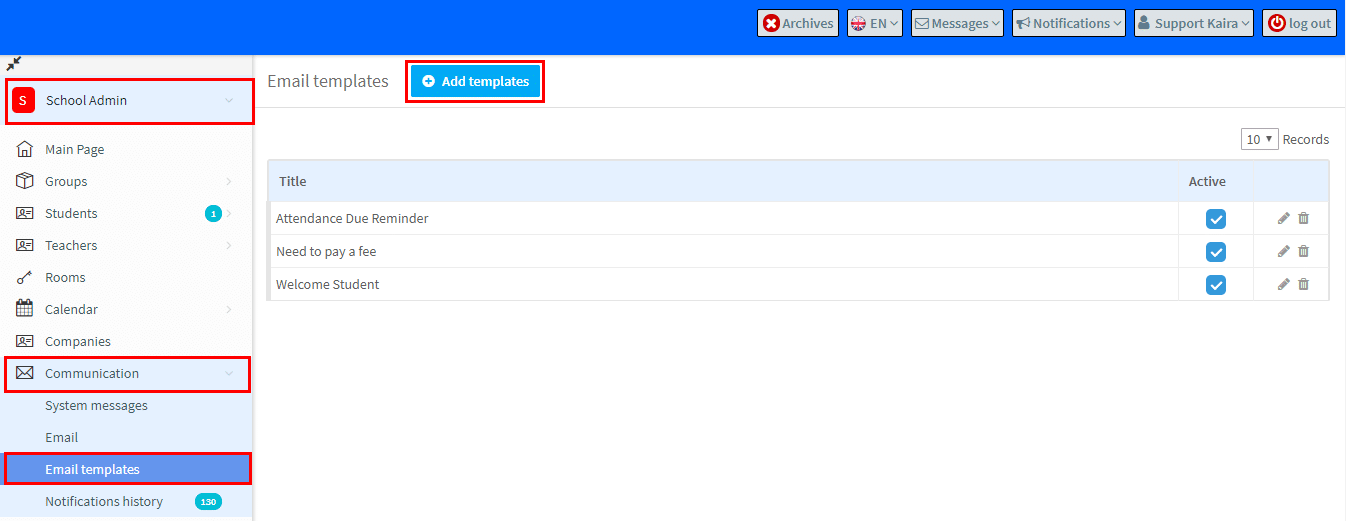Screen dimensions: 1346x521
Task: Click the collapse sidebar arrows icon
Action: pyautogui.click(x=14, y=64)
